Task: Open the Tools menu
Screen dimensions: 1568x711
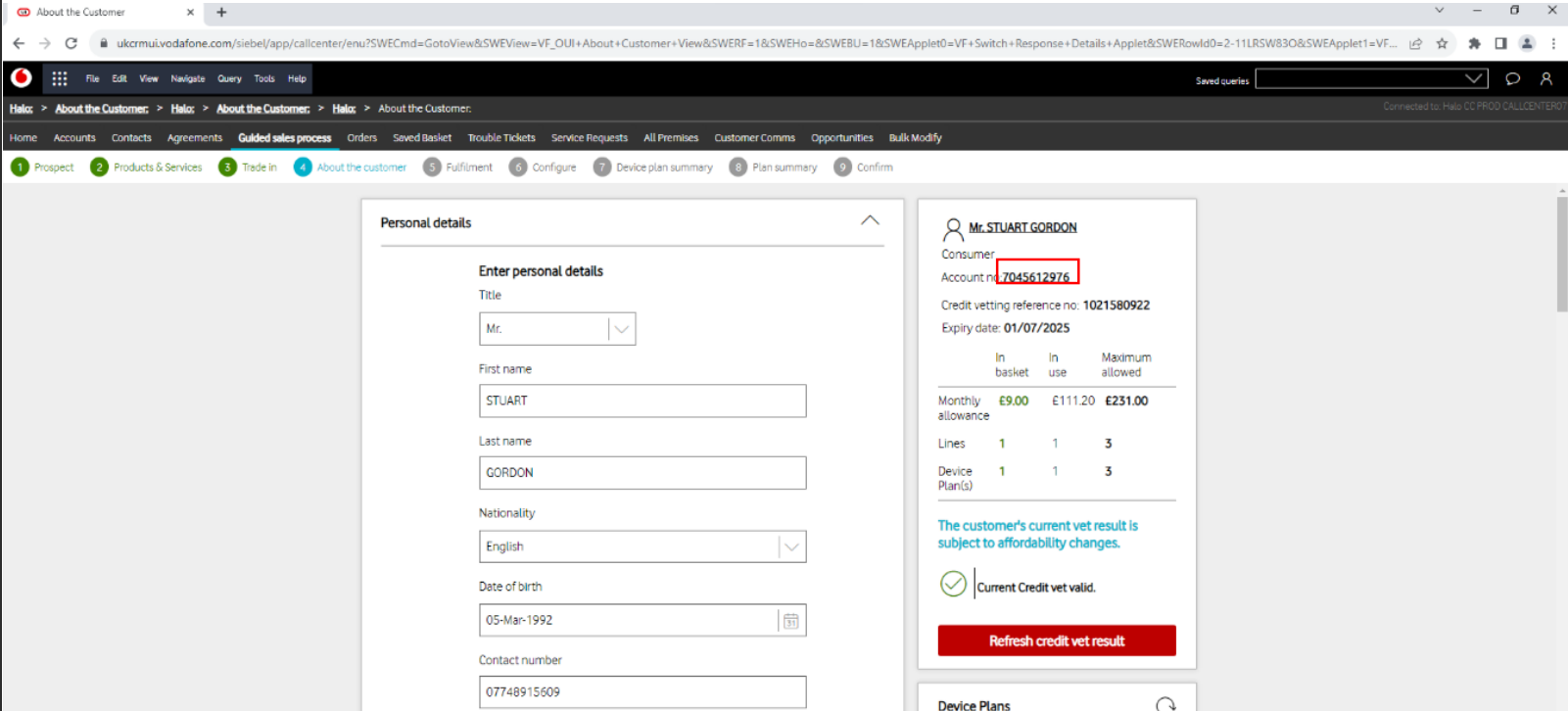Action: (x=264, y=78)
